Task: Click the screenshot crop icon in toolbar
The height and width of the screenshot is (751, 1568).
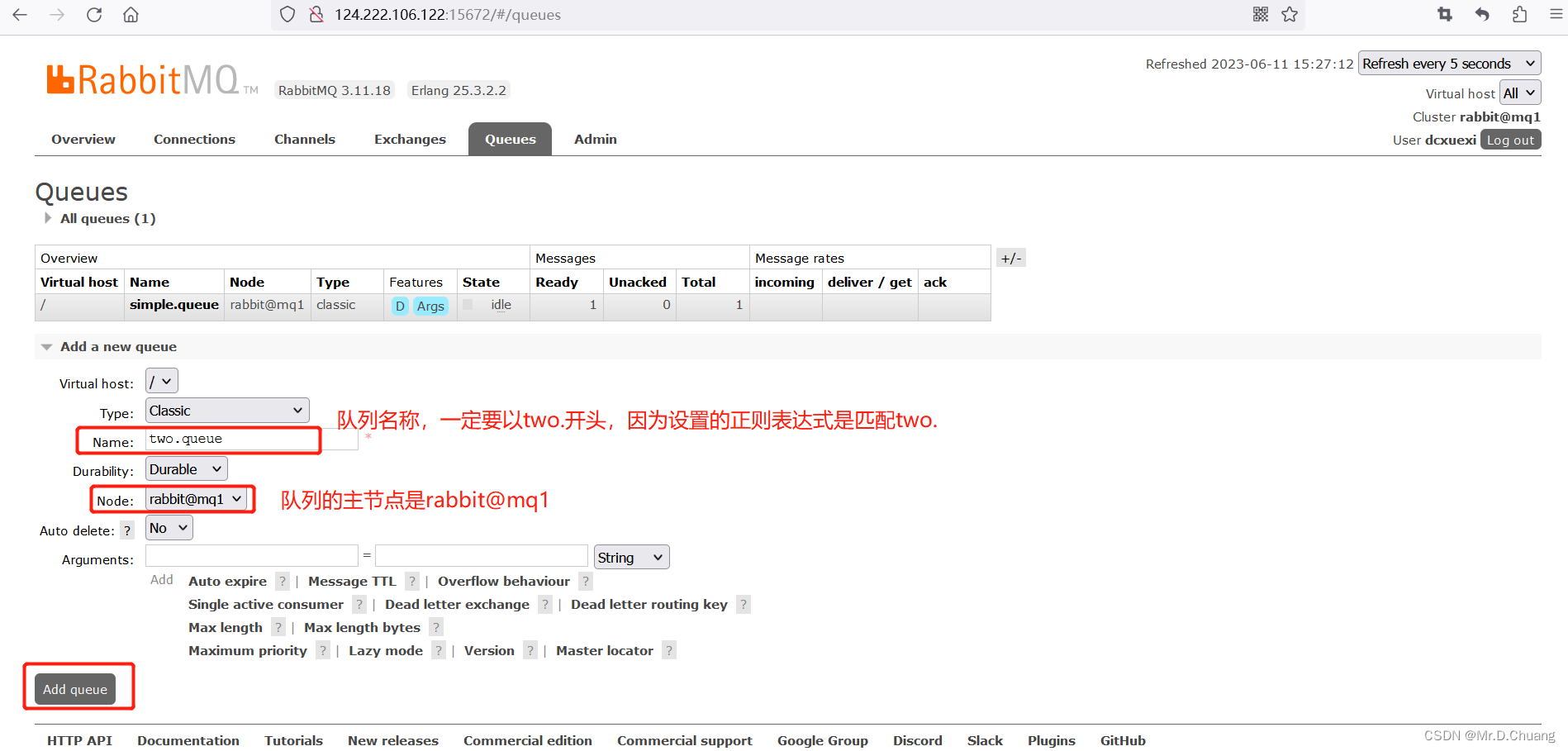Action: (x=1445, y=15)
